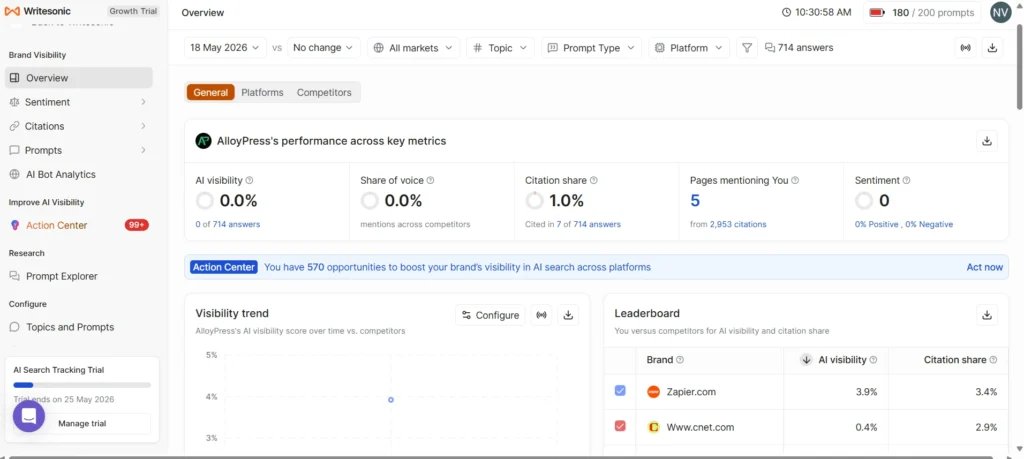Click the clock icon in header
Screen dimensions: 1024x459
point(786,12)
